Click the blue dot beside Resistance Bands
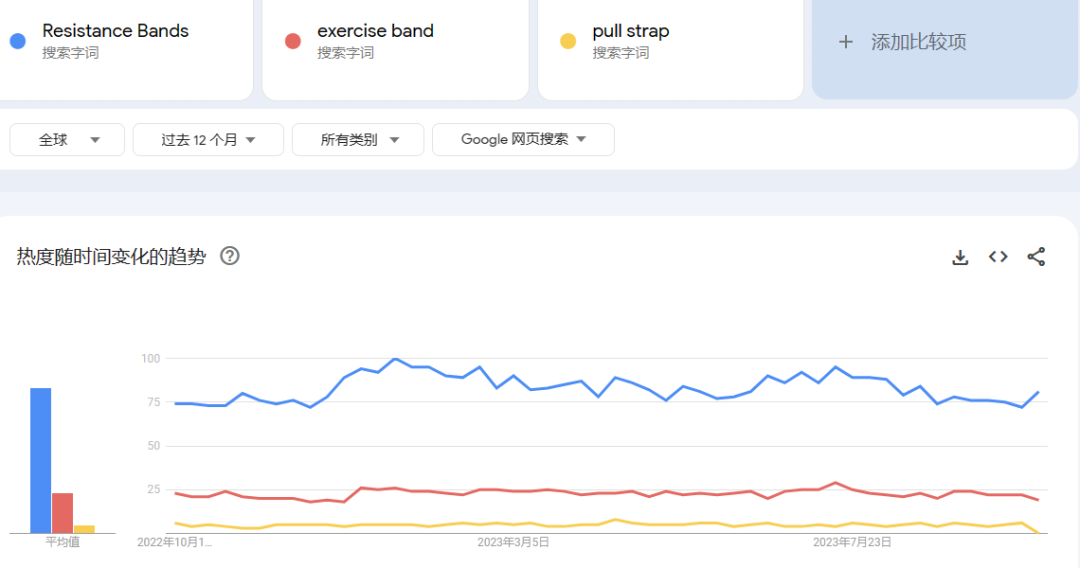1080x568 pixels. click(17, 41)
